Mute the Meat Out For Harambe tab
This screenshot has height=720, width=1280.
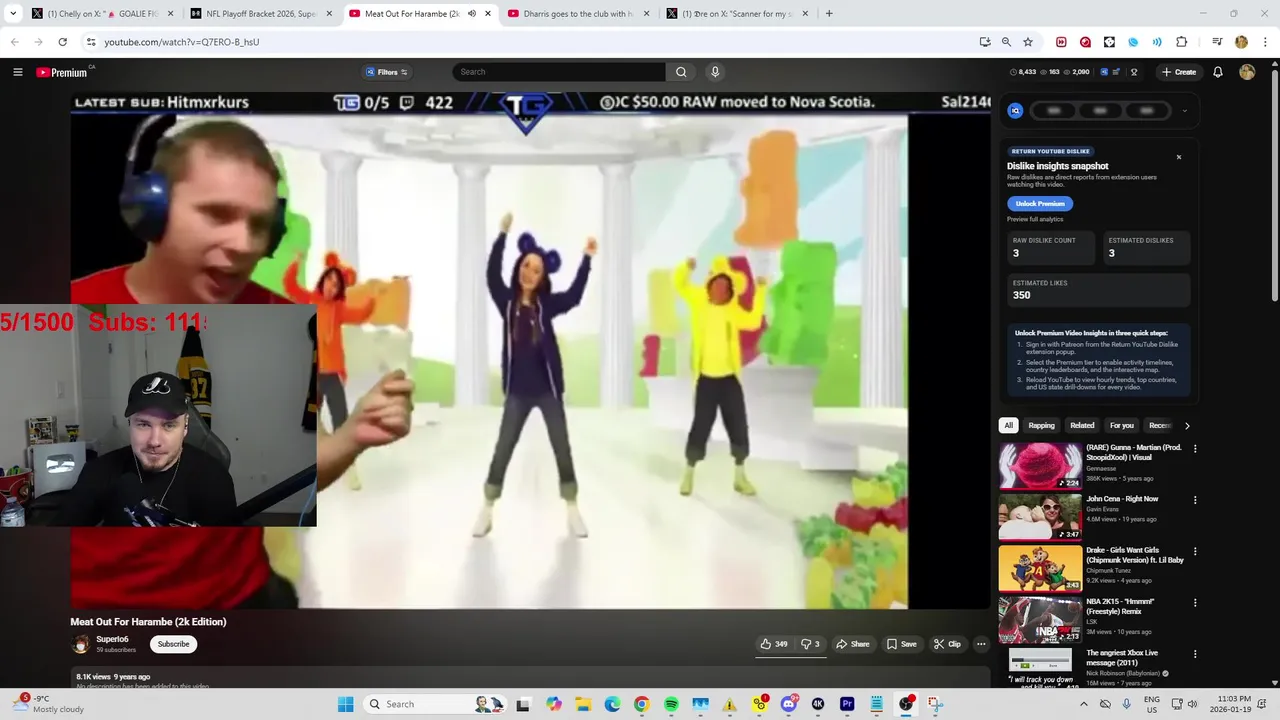coord(472,14)
